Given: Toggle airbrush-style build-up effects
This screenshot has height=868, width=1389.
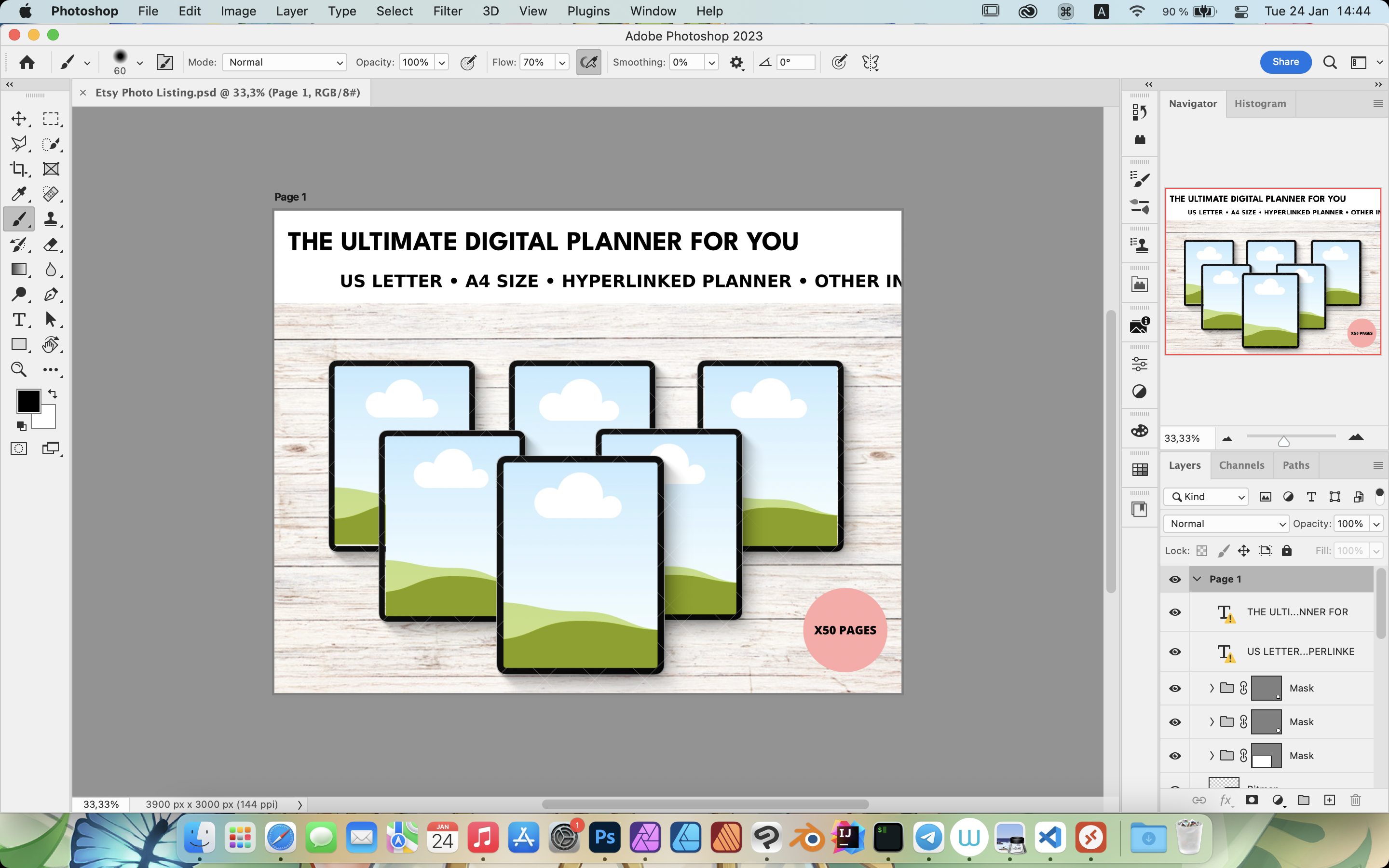Looking at the screenshot, I should pos(588,62).
